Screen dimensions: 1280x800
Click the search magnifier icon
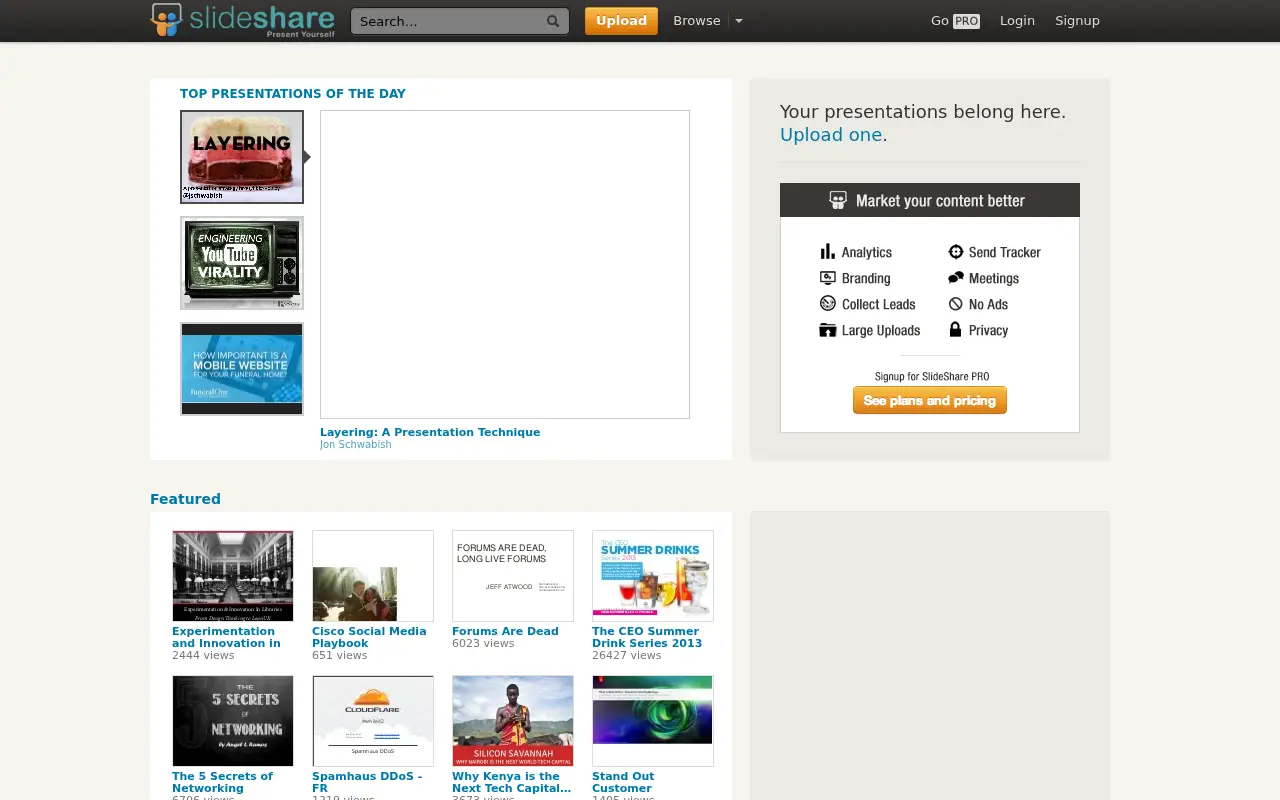click(x=553, y=21)
